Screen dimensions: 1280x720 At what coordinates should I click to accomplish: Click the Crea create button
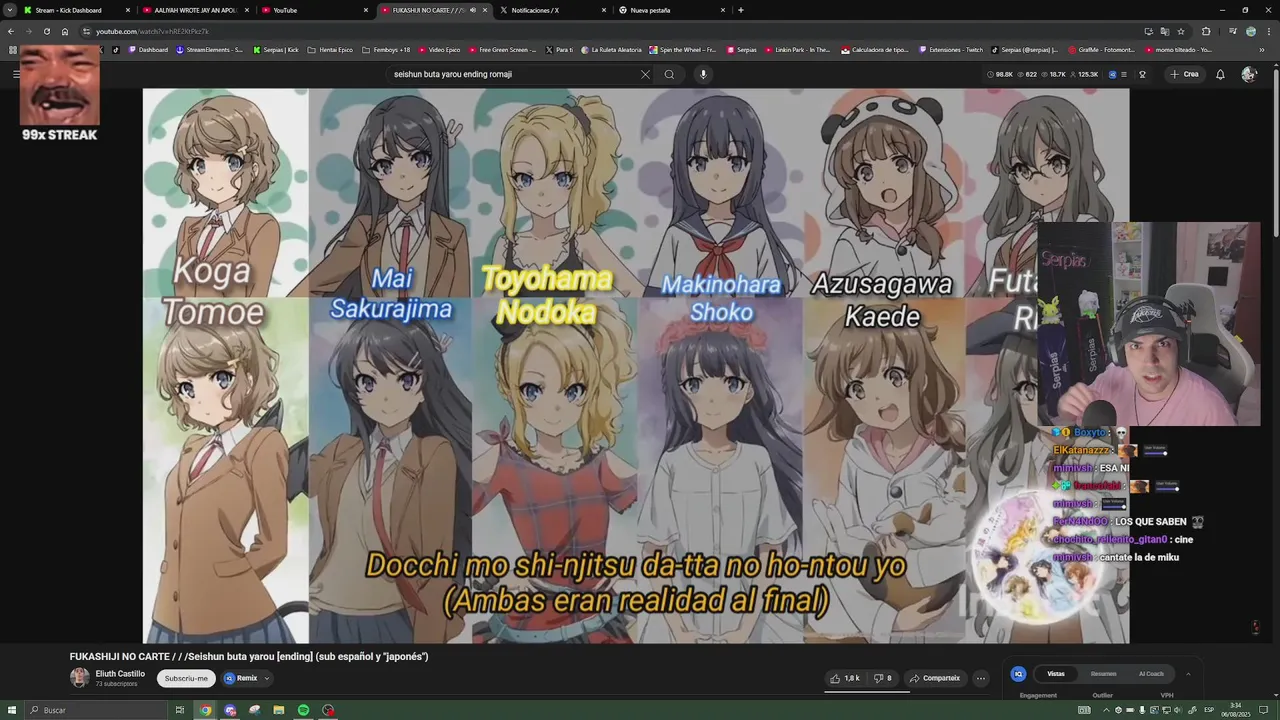1184,74
